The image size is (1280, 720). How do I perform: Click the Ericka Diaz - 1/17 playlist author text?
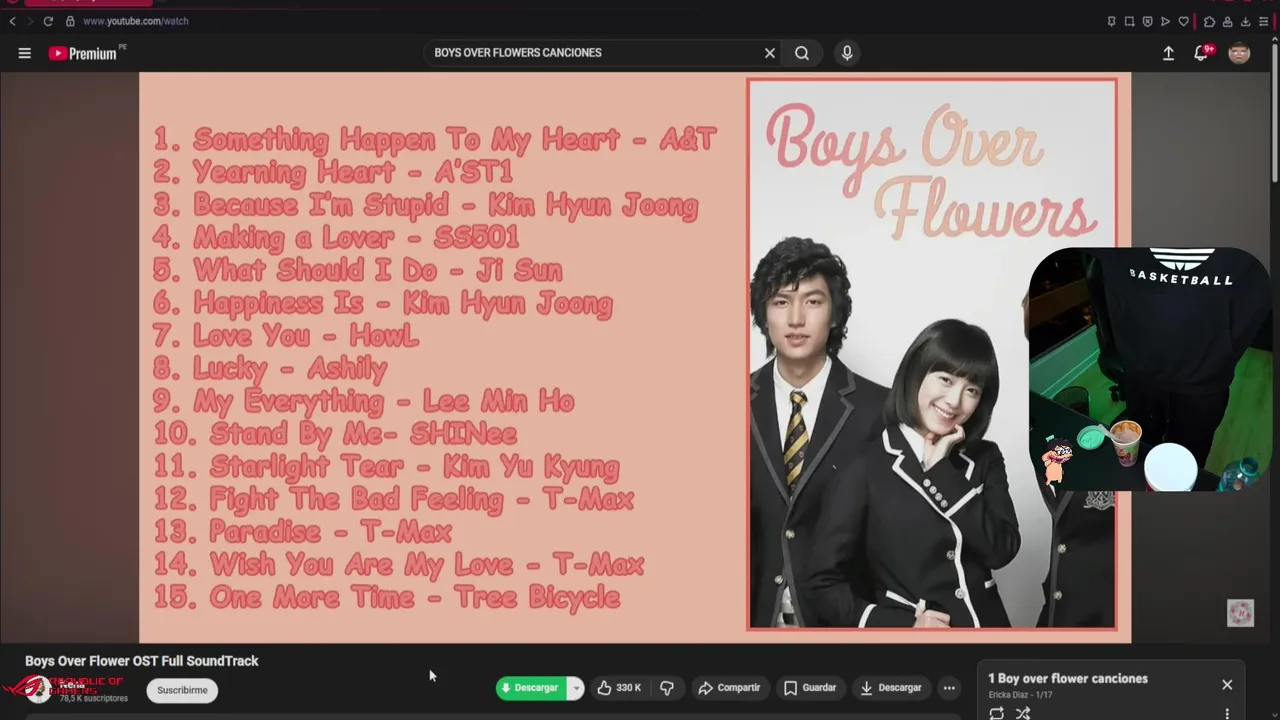[x=1020, y=695]
